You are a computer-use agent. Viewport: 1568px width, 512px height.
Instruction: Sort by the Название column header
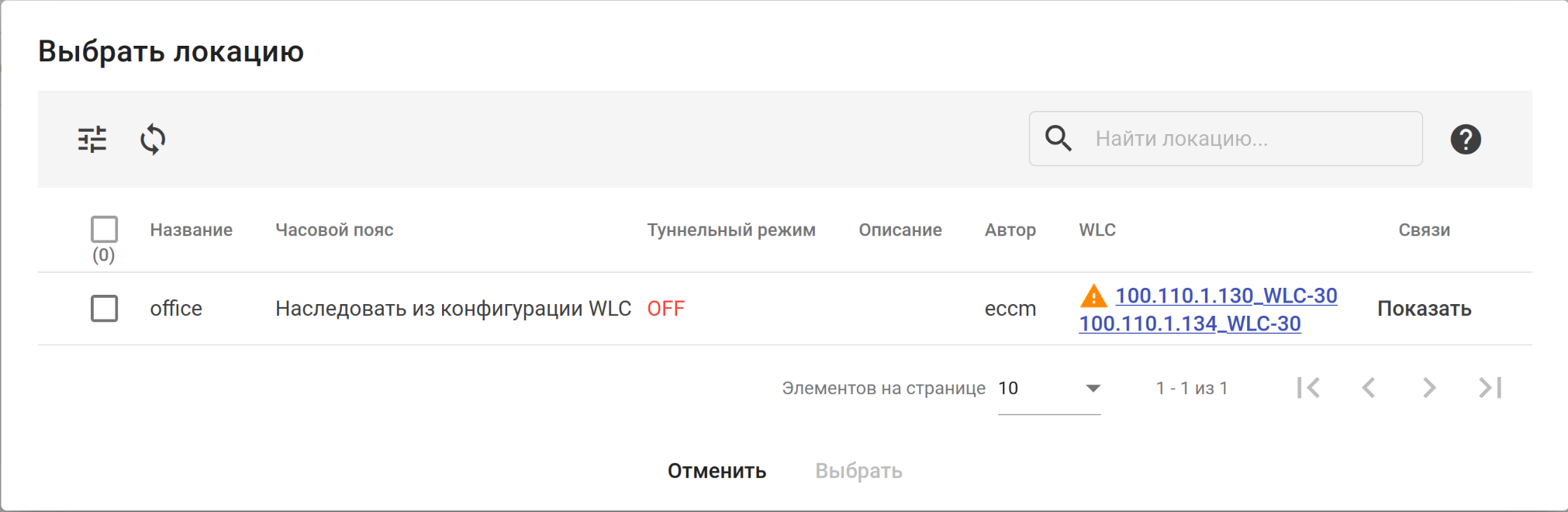tap(191, 230)
